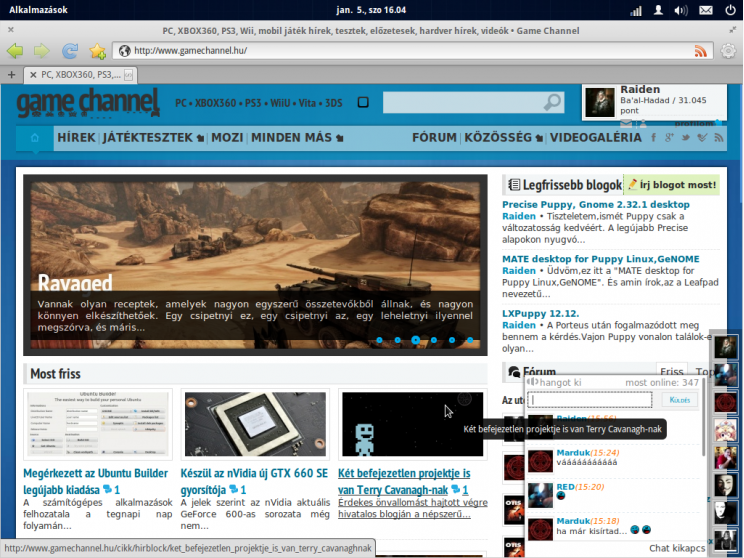Bookmark the page with the star icon

[97, 51]
